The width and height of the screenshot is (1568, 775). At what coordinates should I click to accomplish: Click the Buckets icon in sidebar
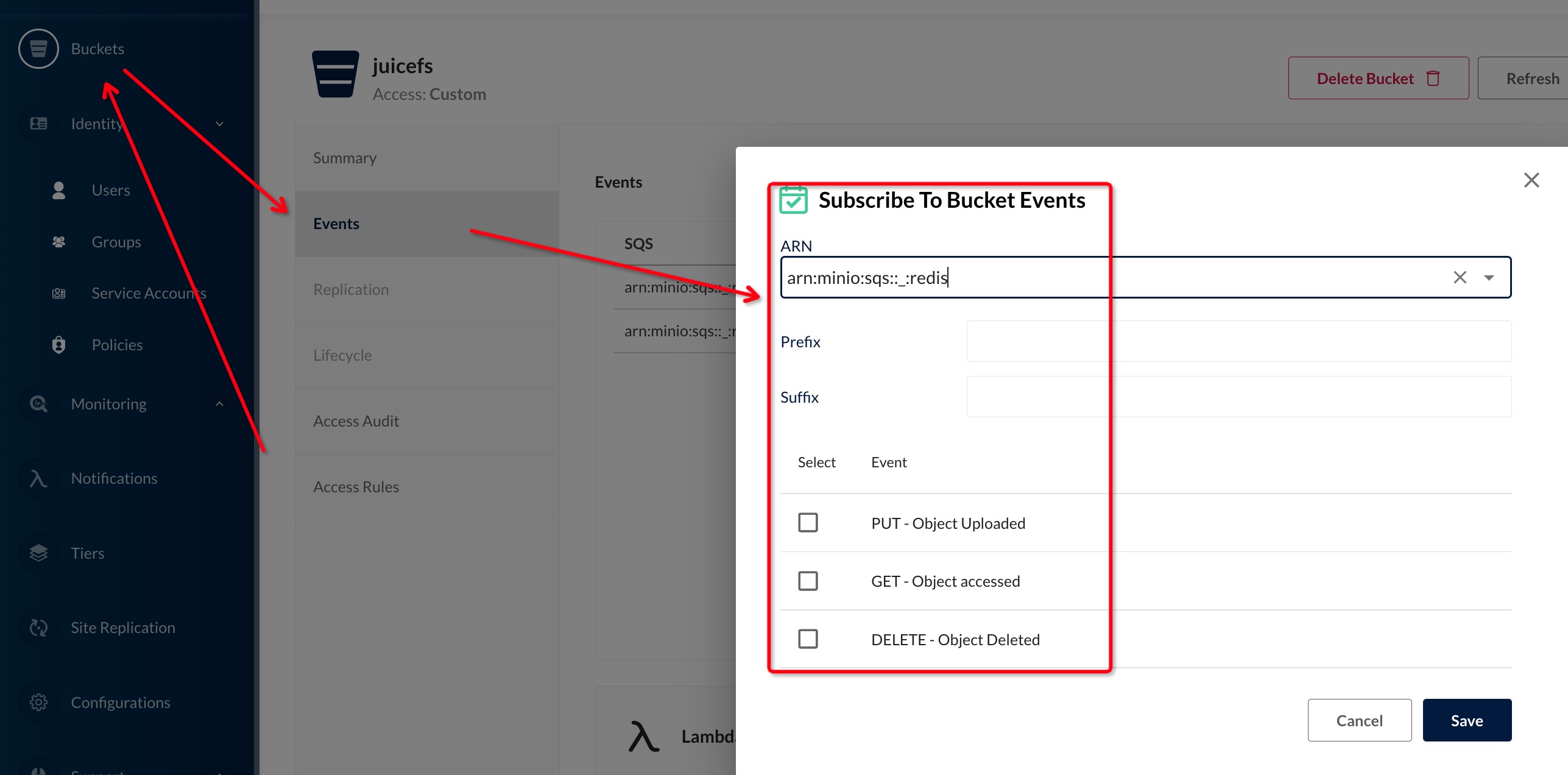point(38,49)
